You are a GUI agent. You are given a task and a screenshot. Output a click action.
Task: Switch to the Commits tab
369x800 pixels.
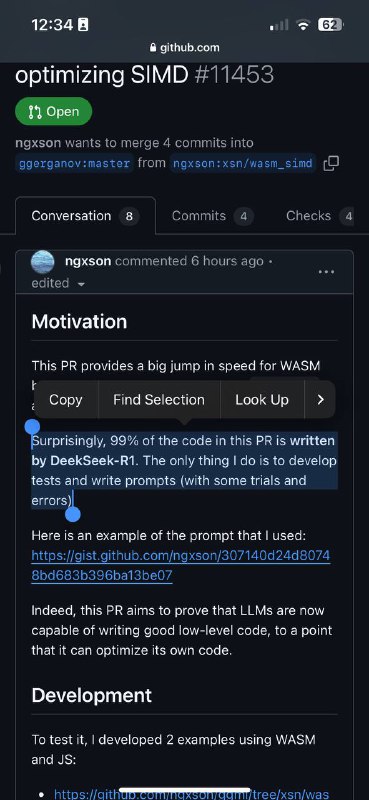pos(212,216)
